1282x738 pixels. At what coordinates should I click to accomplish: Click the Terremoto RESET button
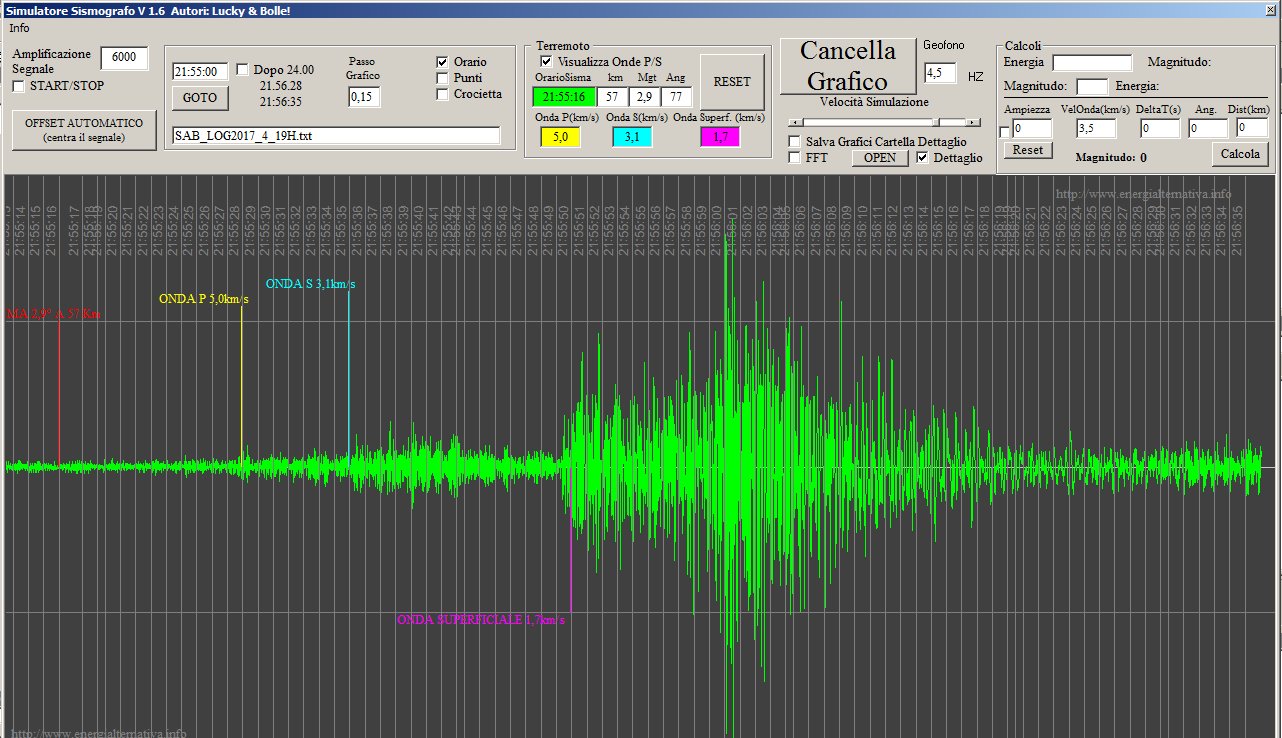tap(732, 82)
